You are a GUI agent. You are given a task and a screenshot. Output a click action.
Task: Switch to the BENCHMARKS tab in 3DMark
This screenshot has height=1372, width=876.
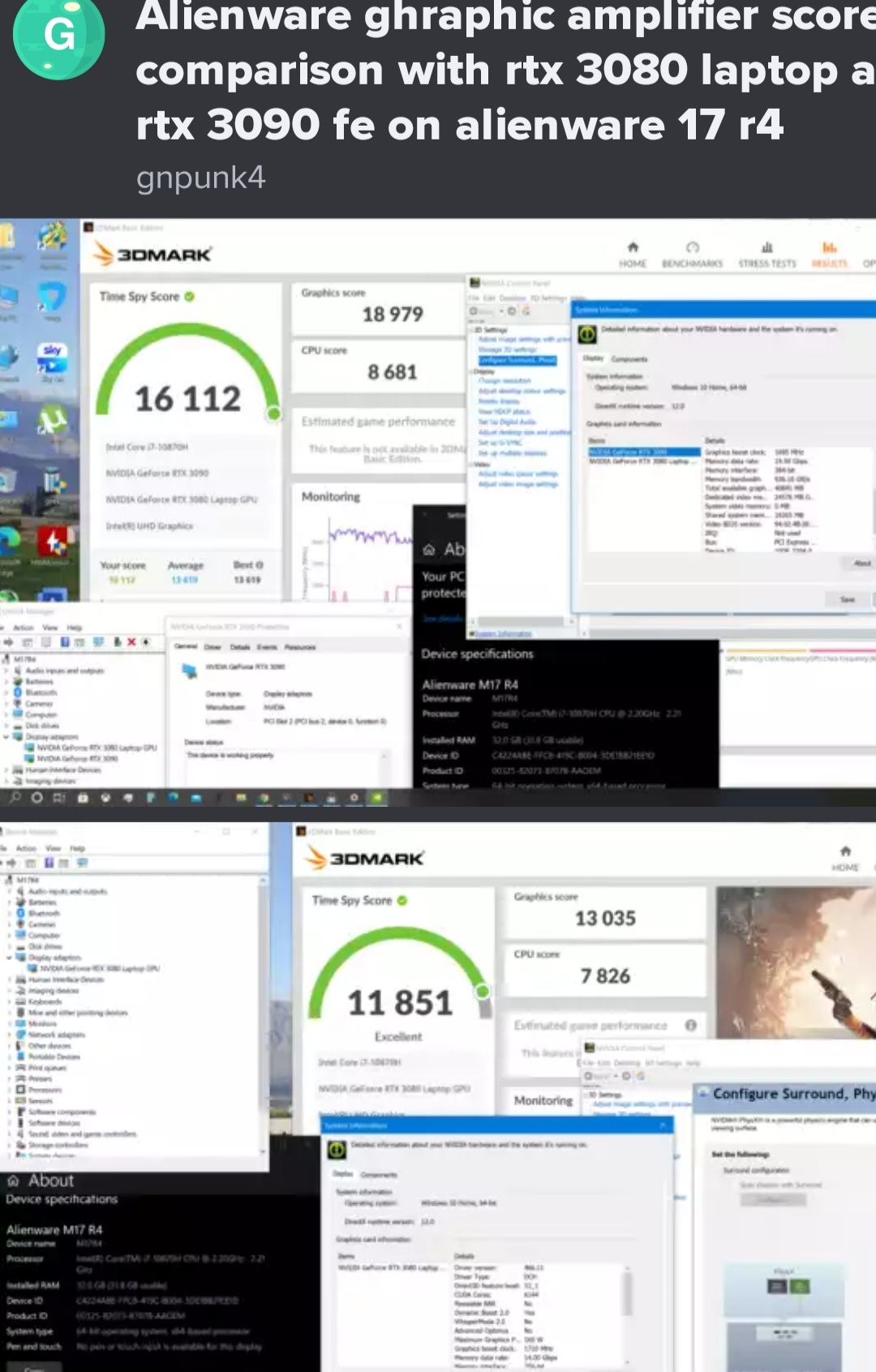click(x=692, y=255)
